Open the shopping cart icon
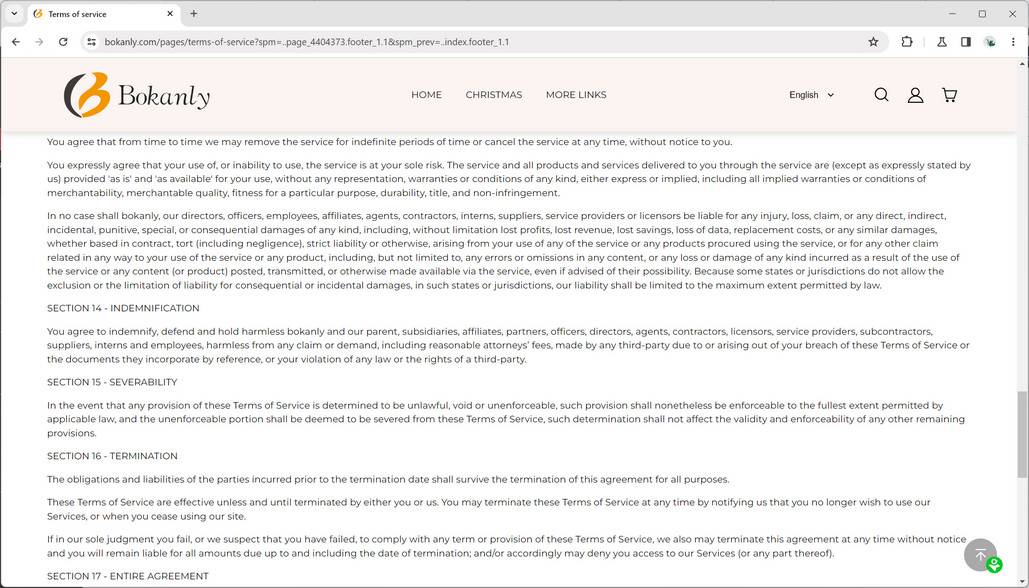The width and height of the screenshot is (1029, 588). 949,94
